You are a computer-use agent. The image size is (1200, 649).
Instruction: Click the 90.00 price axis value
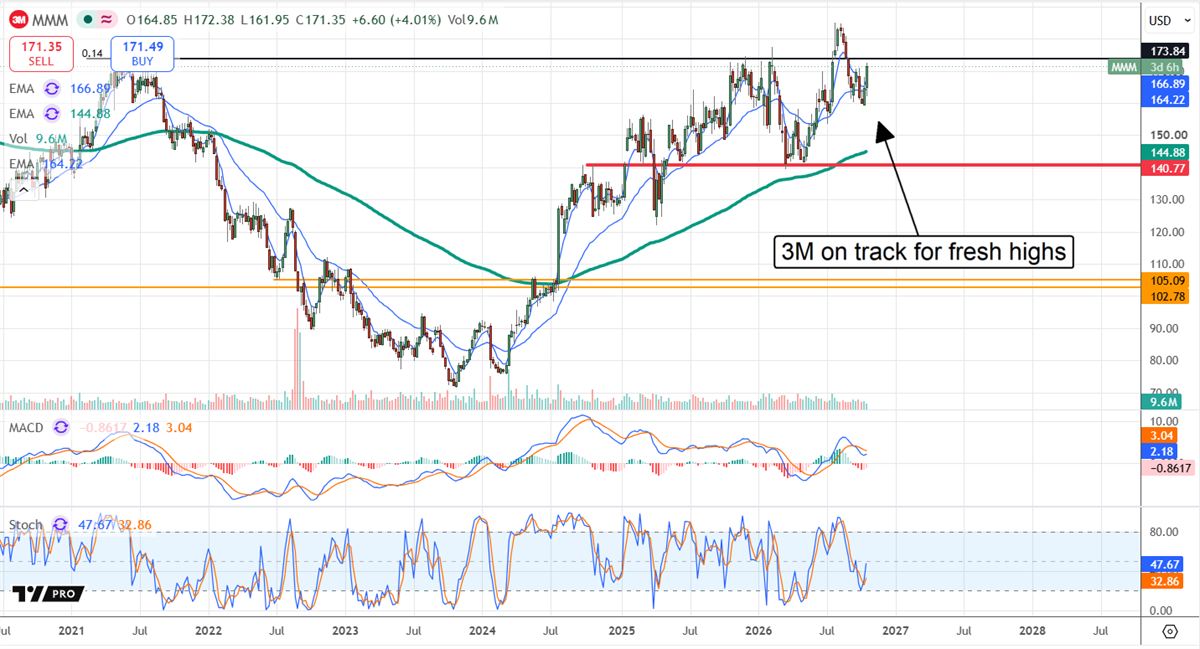click(1163, 329)
